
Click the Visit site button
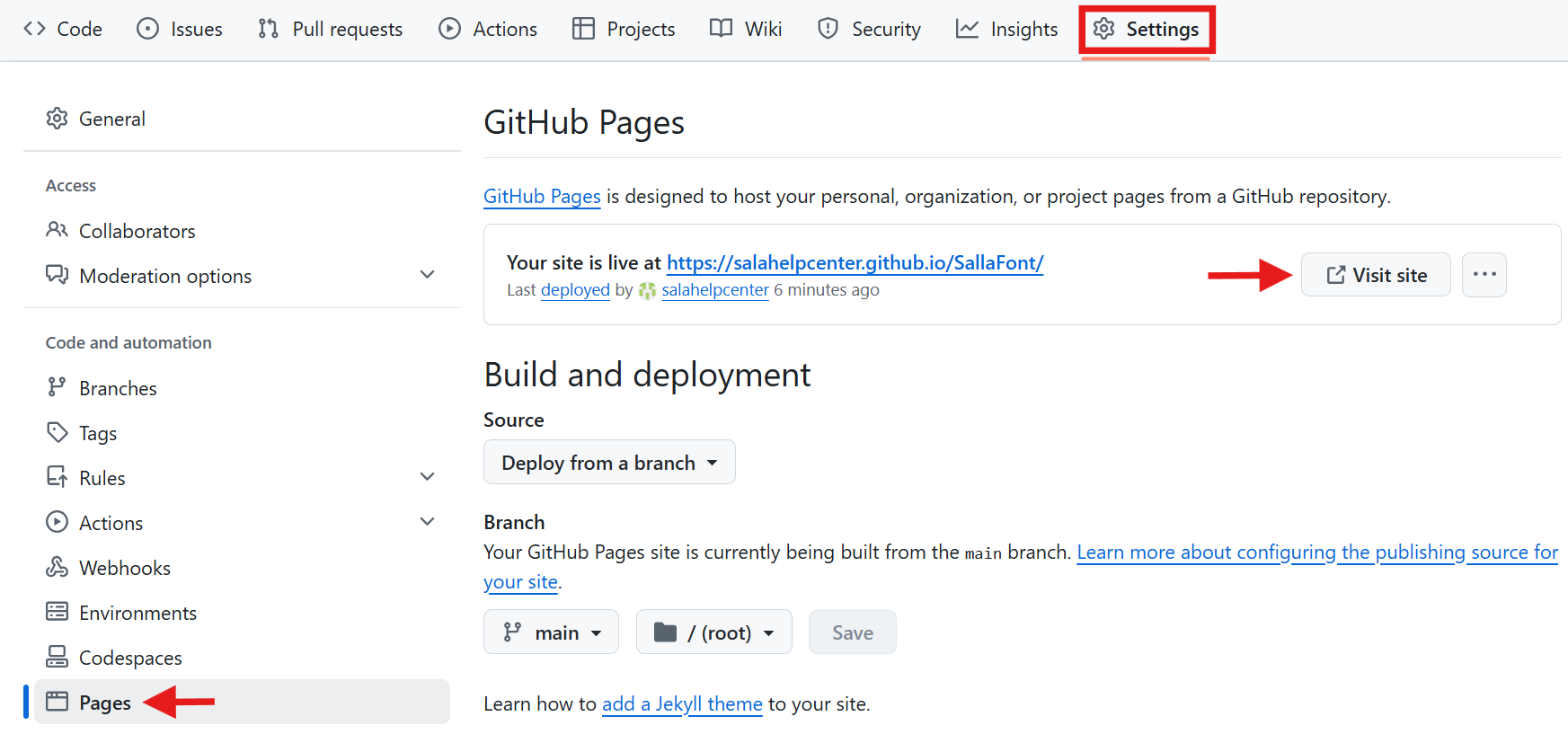pos(1376,275)
